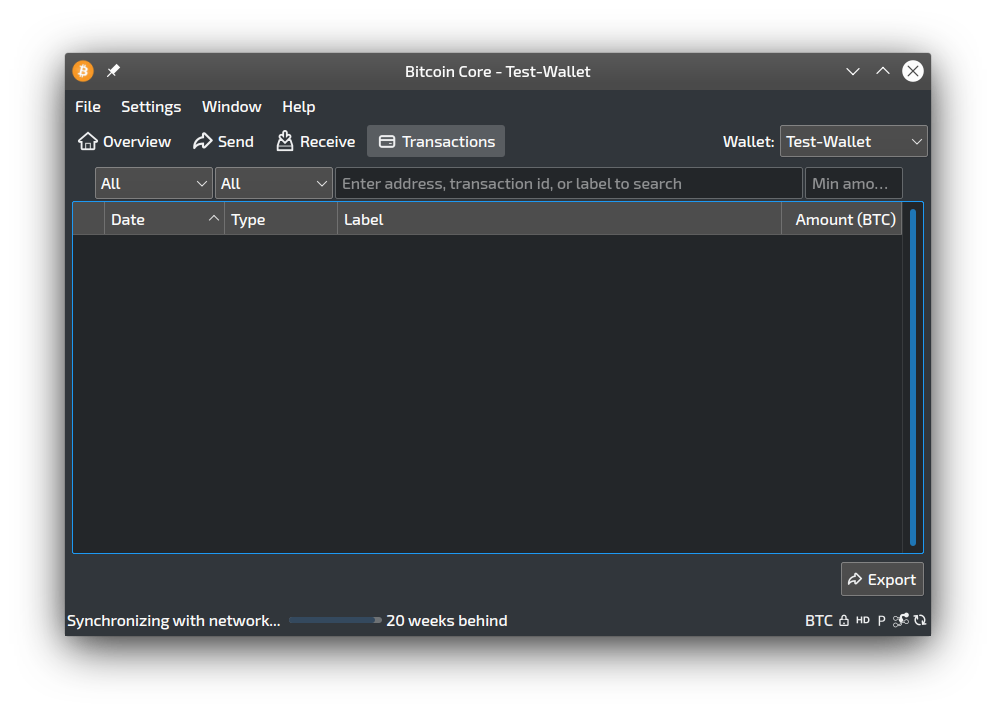The height and width of the screenshot is (713, 996).
Task: Click the 'Wallet:' label
Action: click(748, 141)
